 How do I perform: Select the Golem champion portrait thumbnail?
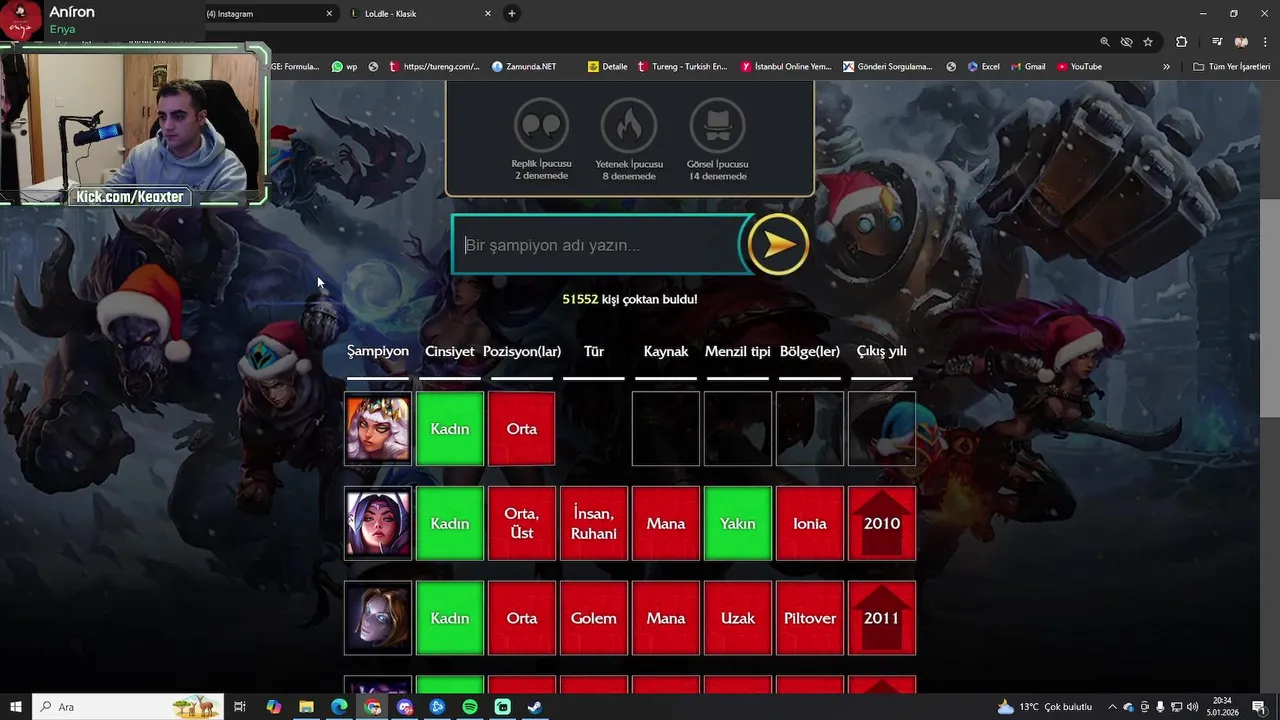coord(378,618)
